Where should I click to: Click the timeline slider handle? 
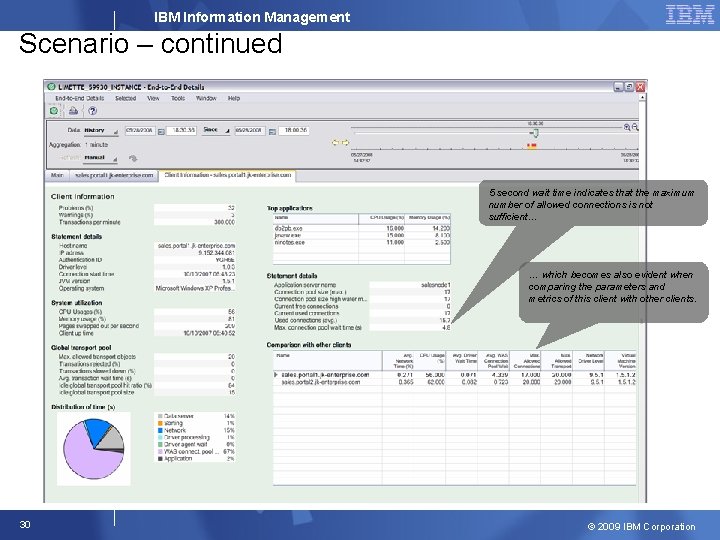(534, 133)
